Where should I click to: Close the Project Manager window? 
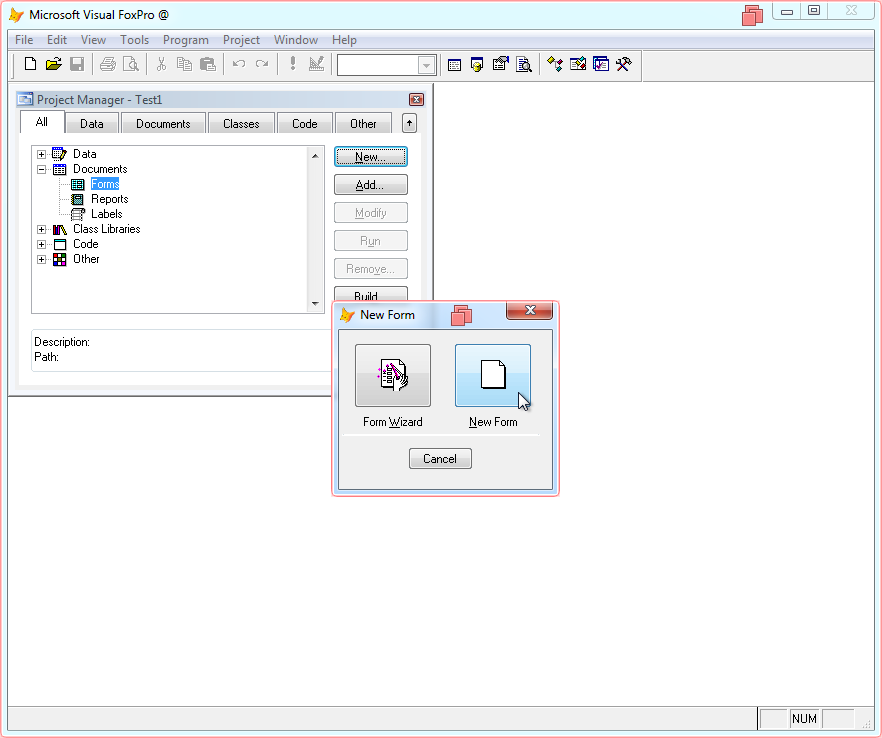(x=416, y=100)
